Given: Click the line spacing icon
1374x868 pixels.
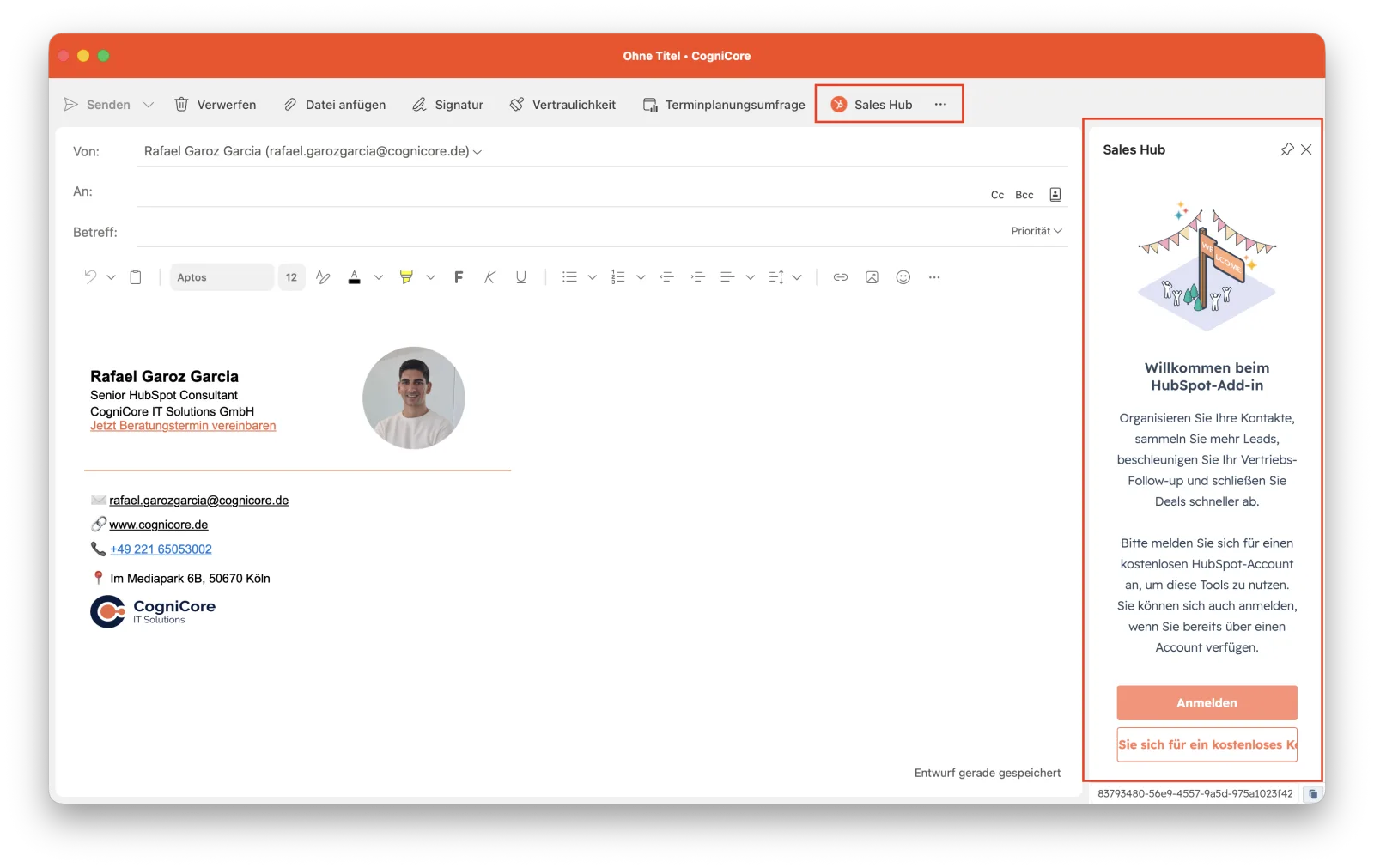Looking at the screenshot, I should [x=776, y=277].
